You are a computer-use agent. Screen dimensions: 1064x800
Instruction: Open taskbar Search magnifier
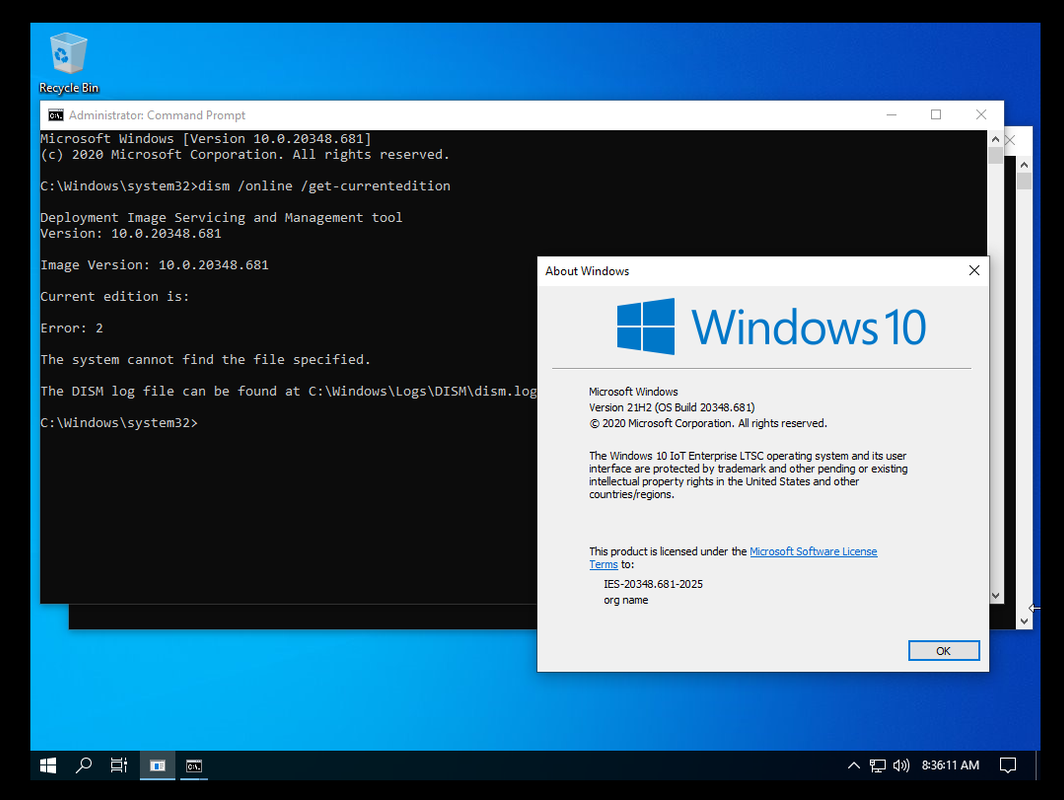point(83,765)
